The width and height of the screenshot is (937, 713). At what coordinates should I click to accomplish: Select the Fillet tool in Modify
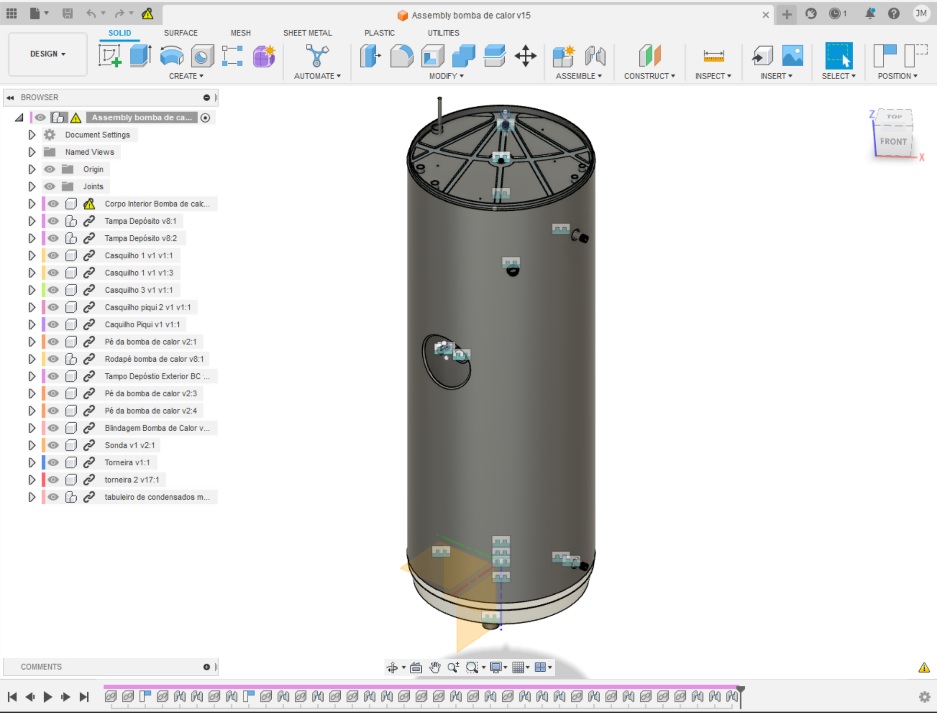[401, 56]
